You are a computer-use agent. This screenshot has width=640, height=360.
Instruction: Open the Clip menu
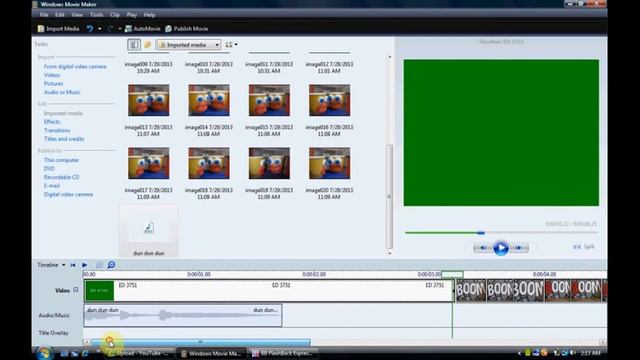coord(115,15)
